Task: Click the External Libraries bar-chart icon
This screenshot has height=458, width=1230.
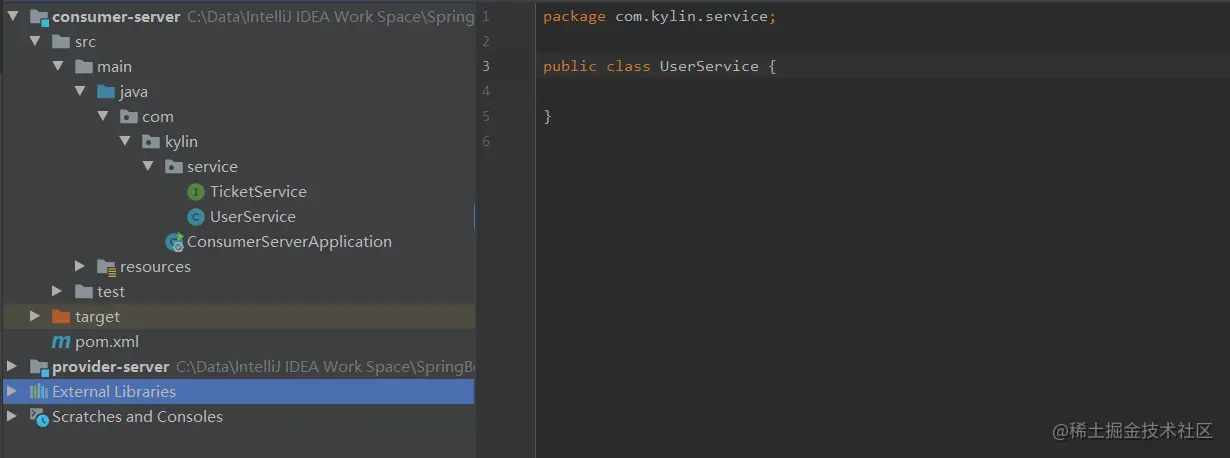Action: [39, 392]
